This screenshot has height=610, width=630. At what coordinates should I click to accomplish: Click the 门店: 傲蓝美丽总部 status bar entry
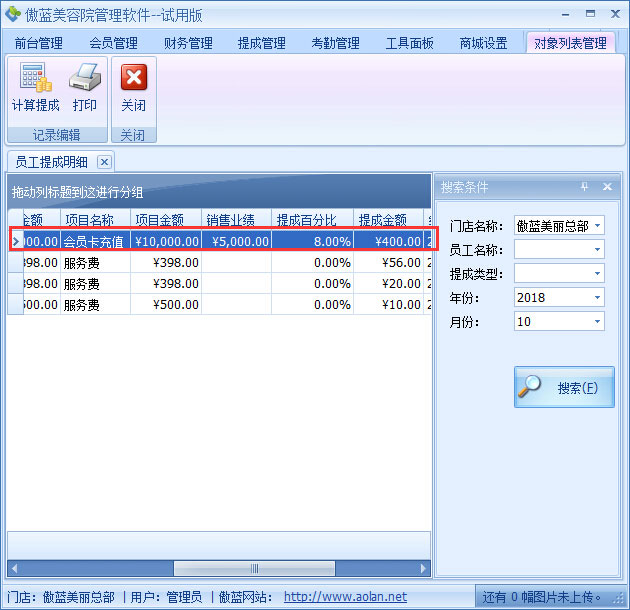pos(61,597)
